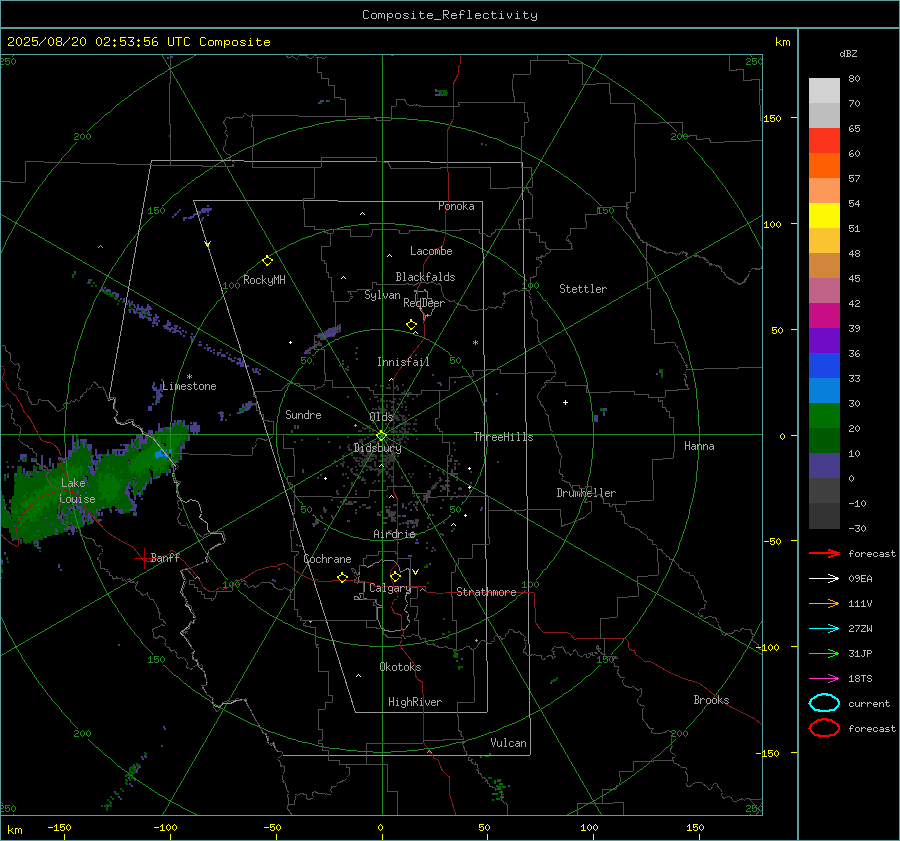Click the Calgary city label
Screen dimensions: 900x841
pyautogui.click(x=390, y=588)
